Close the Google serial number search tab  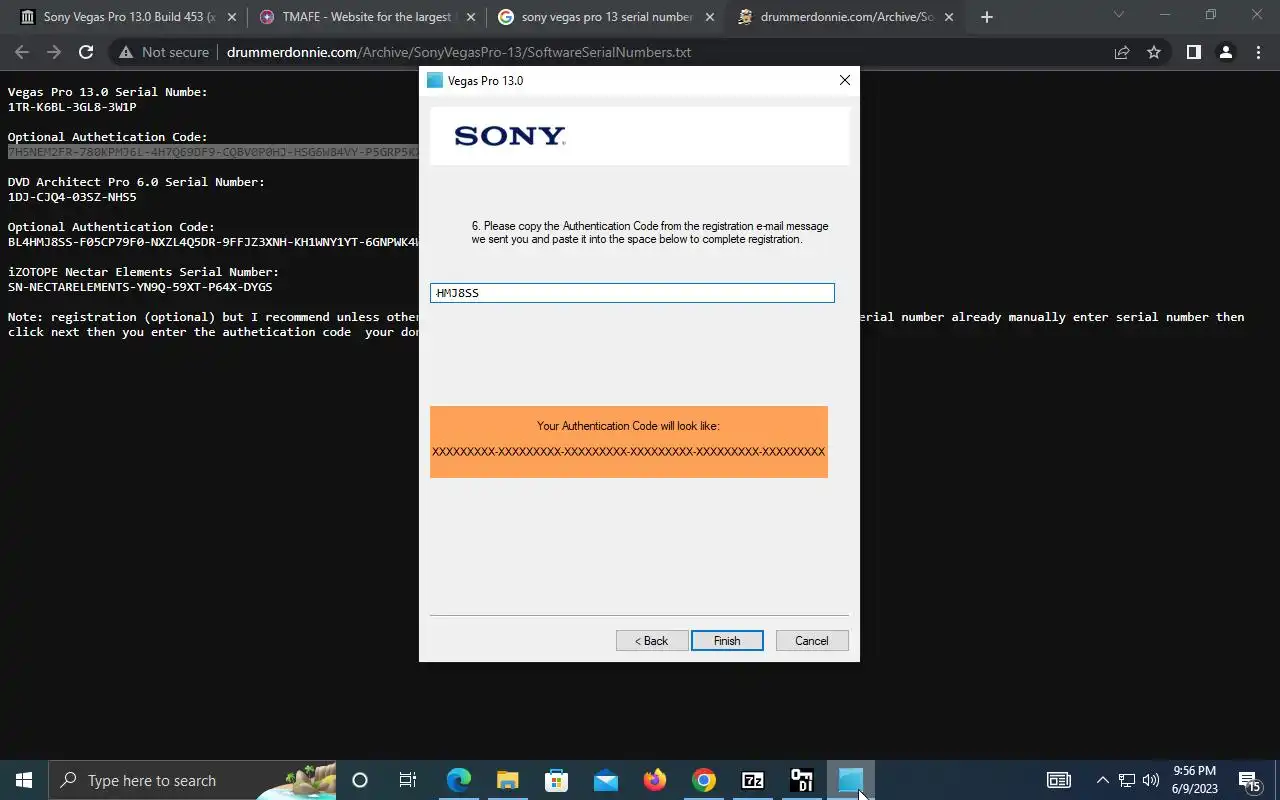[710, 17]
